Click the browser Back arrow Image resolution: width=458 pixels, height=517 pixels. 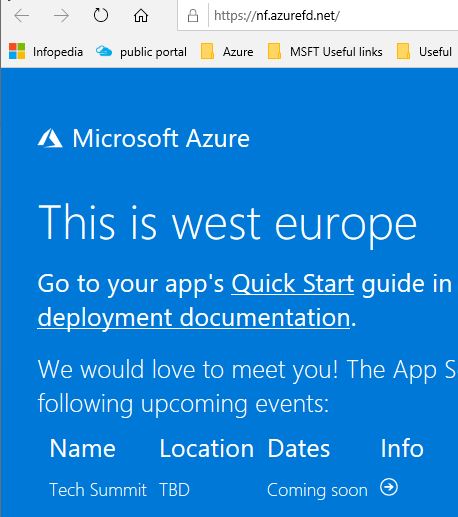click(22, 16)
